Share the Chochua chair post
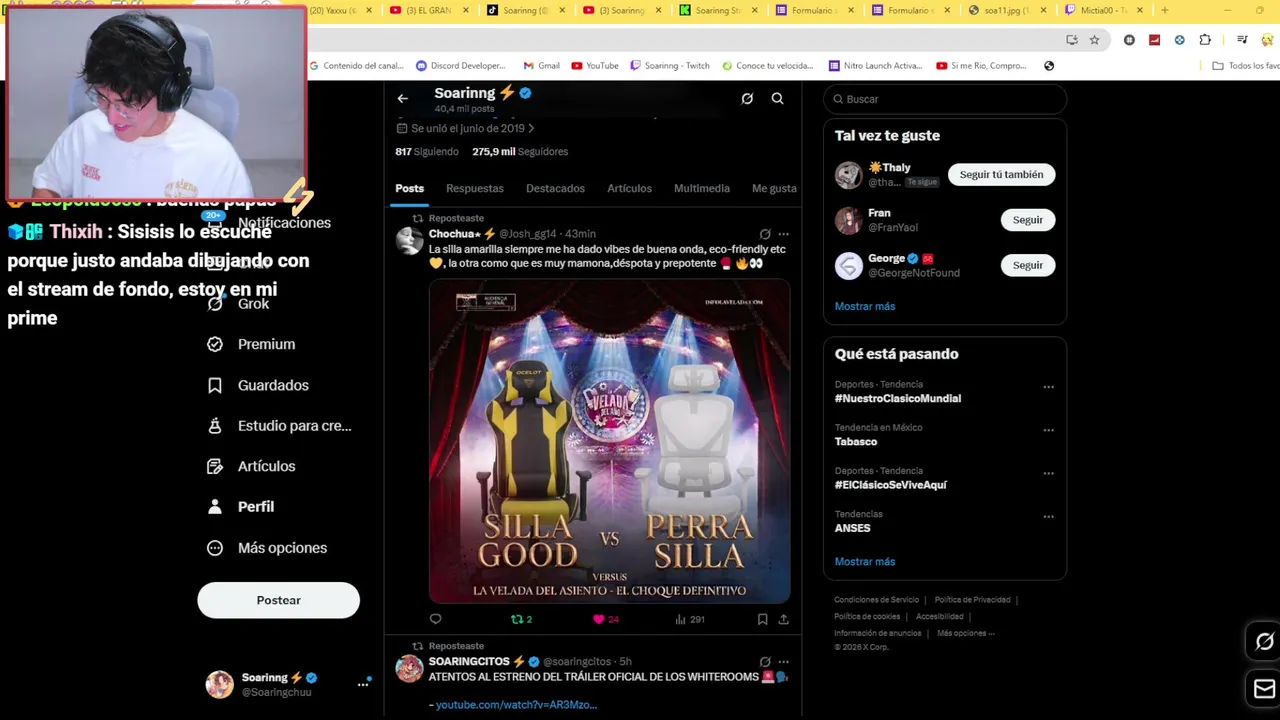1280x720 pixels. click(x=783, y=619)
